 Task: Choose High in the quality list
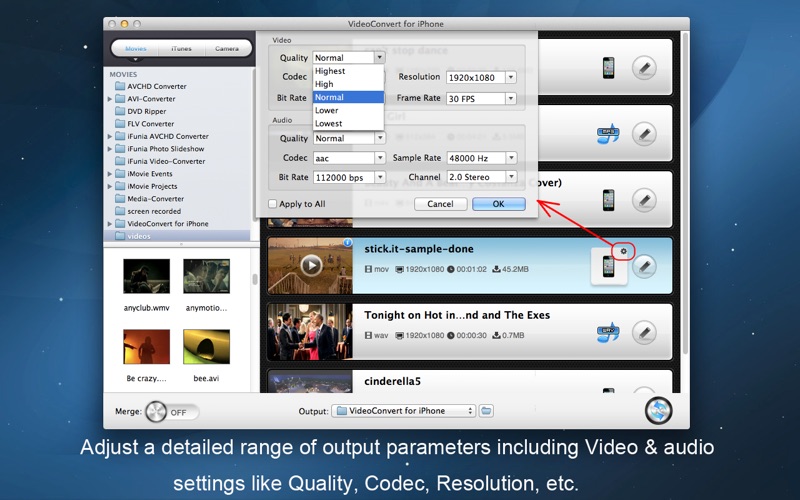348,84
